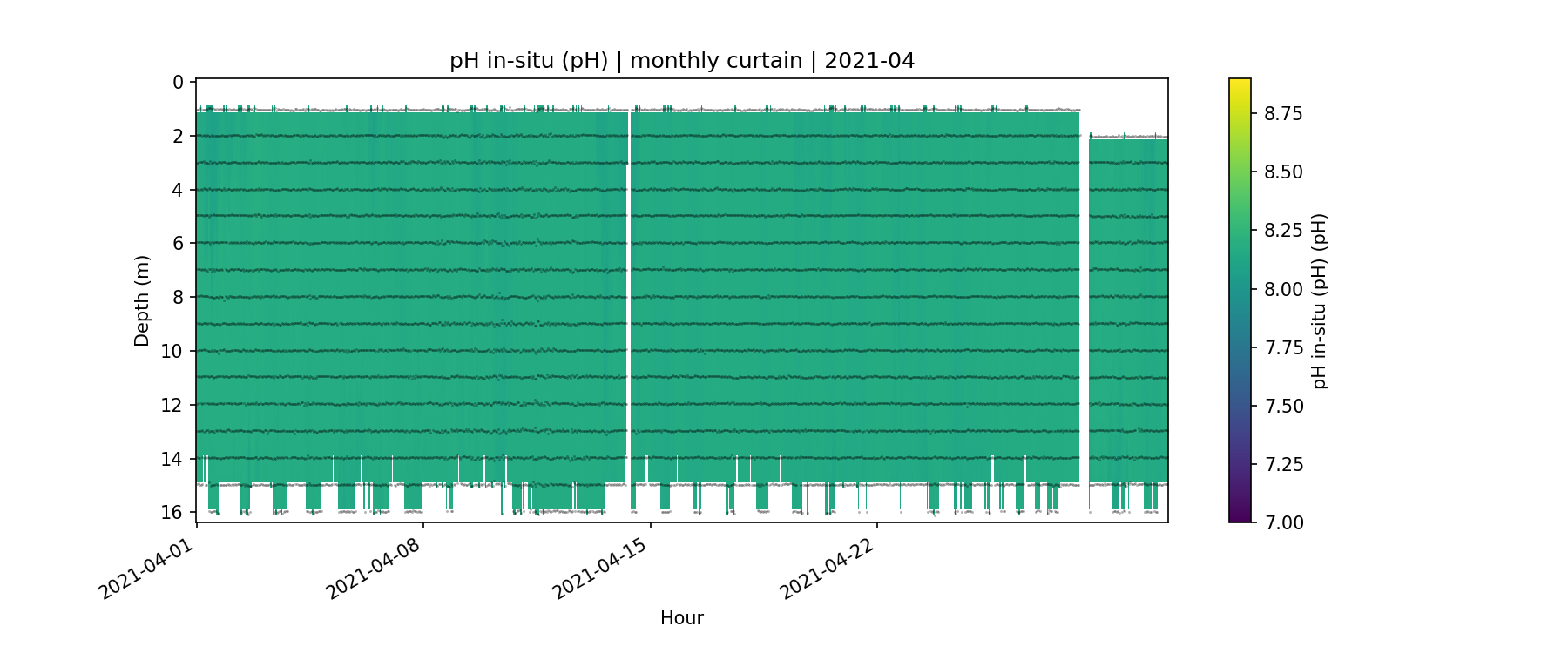1568x653 pixels.
Task: Click the plot title mentioning monthly curtain
Action: [x=681, y=61]
